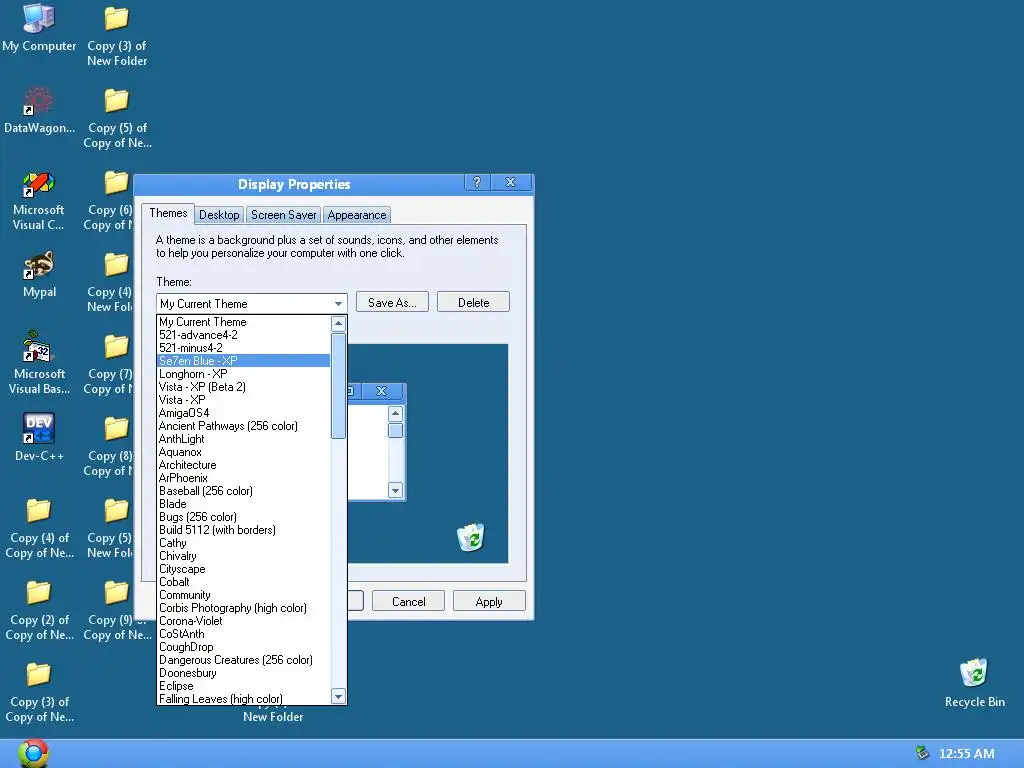This screenshot has height=768, width=1024.
Task: Choose the Architecture theme
Action: (244, 465)
